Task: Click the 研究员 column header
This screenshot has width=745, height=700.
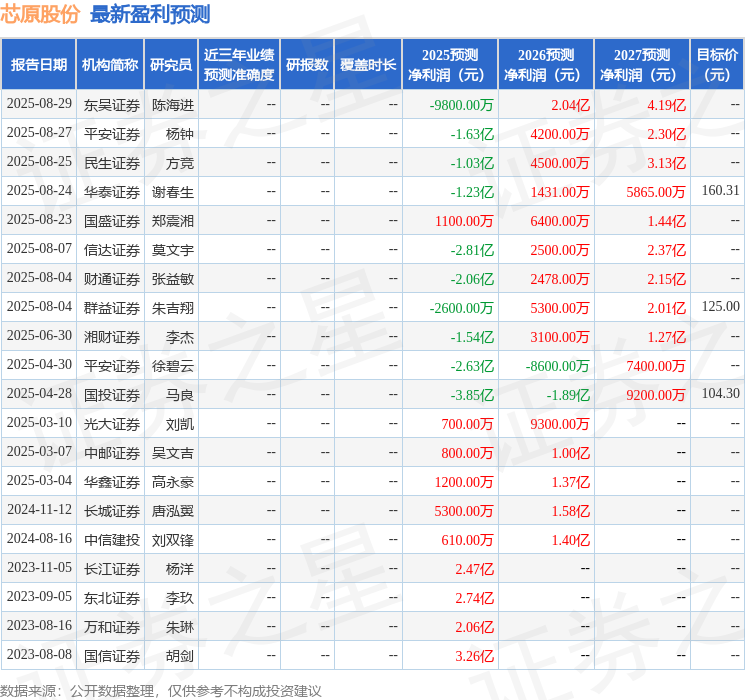Action: coord(171,64)
